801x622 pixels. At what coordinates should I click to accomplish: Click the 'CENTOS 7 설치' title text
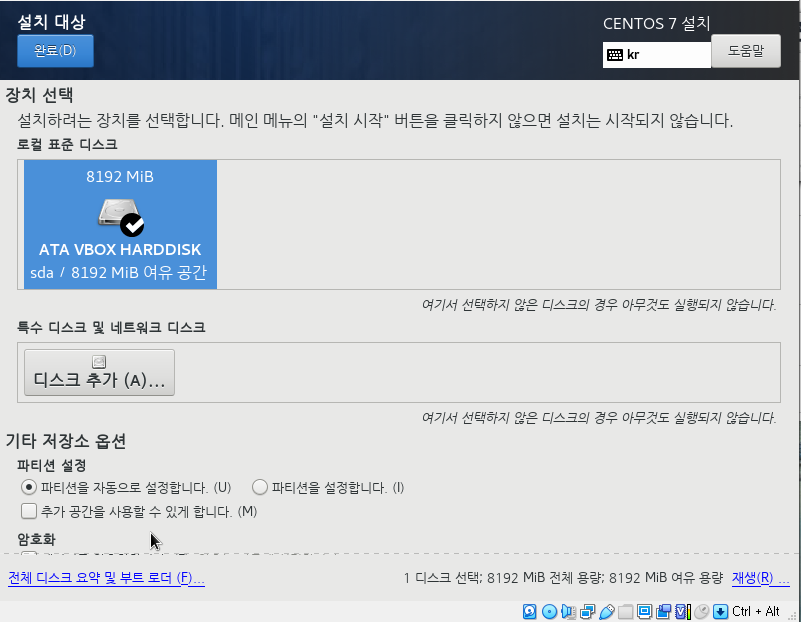(656, 23)
